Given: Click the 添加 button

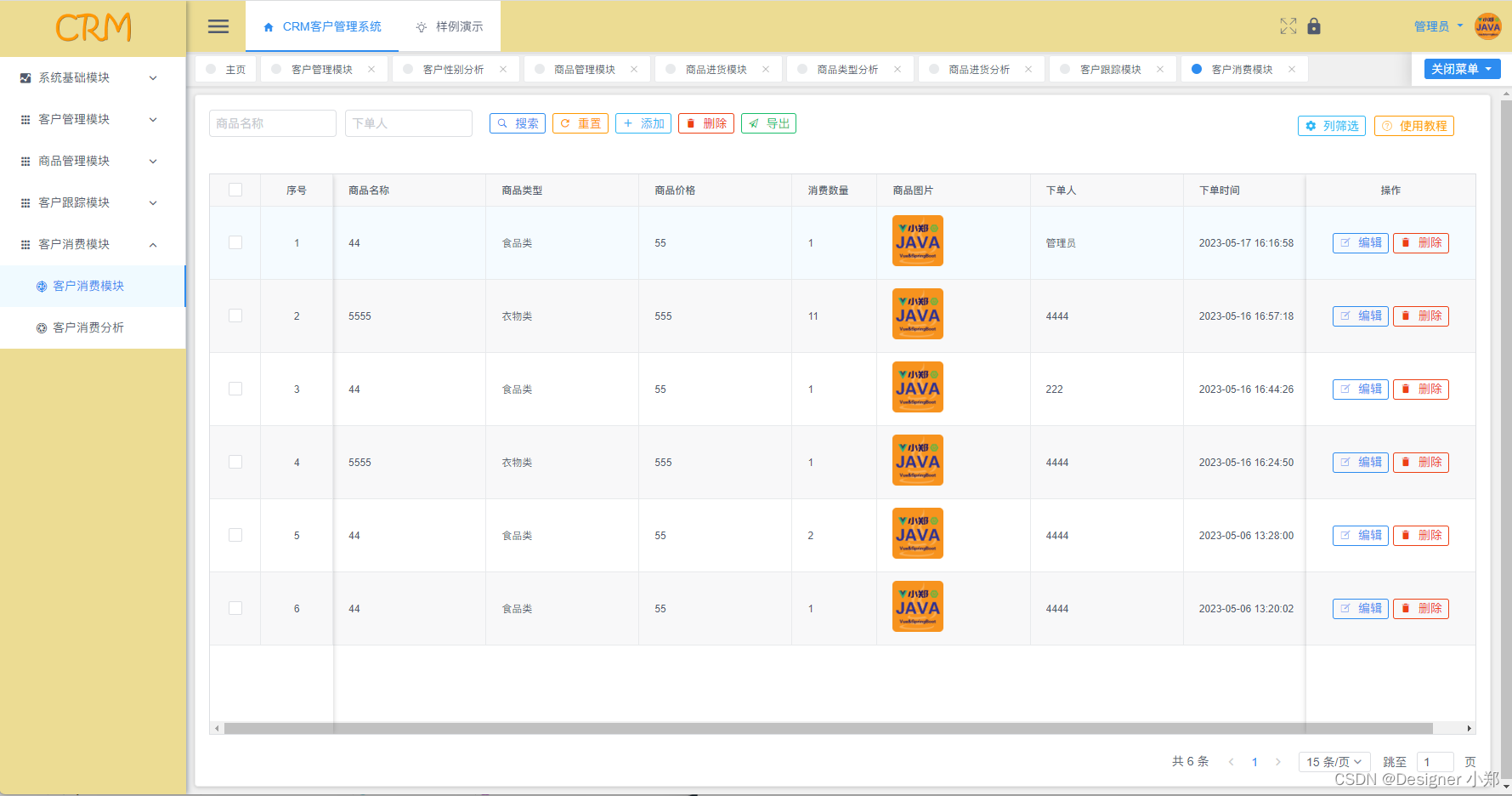Looking at the screenshot, I should click(x=643, y=123).
